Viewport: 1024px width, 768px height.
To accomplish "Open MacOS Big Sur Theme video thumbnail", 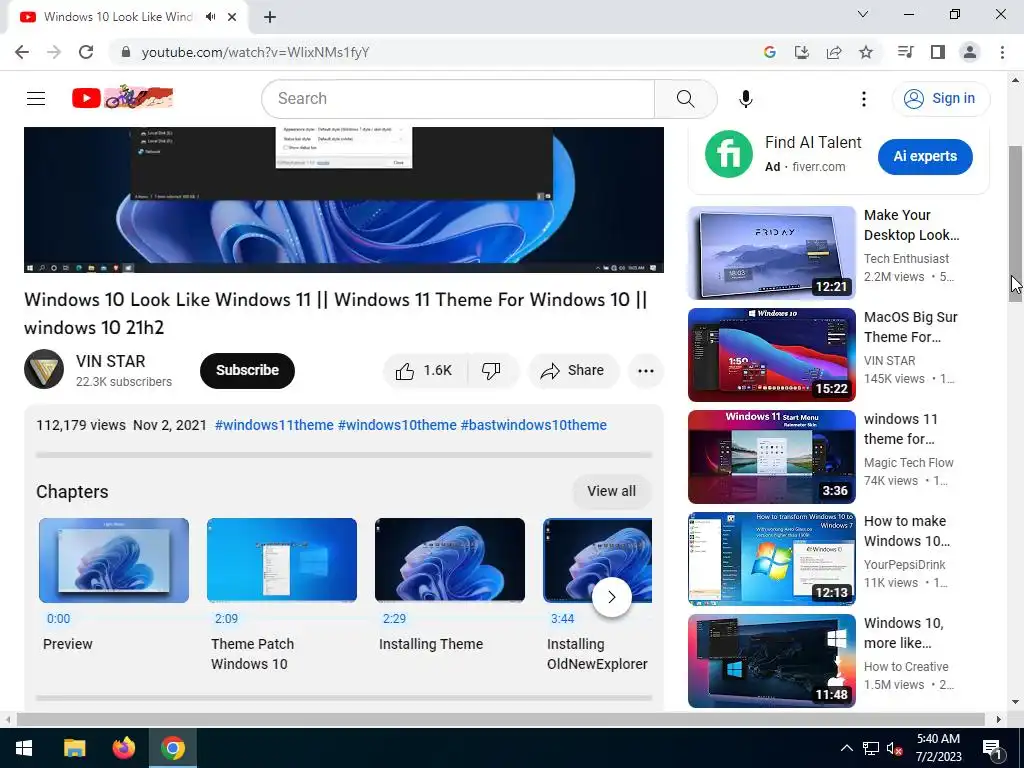I will [x=771, y=355].
